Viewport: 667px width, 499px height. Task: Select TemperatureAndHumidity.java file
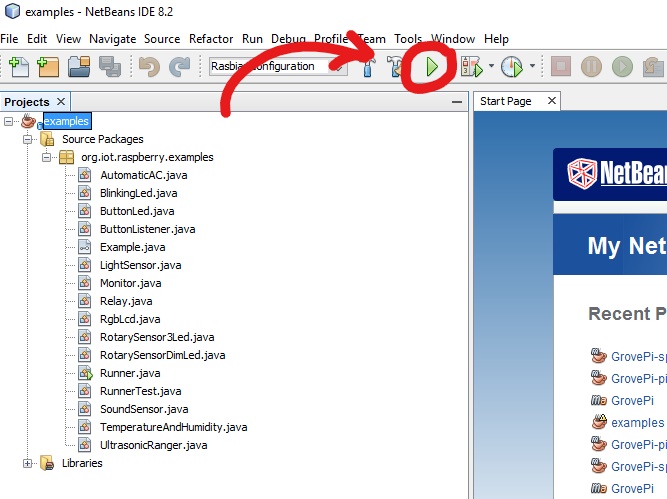pos(174,427)
